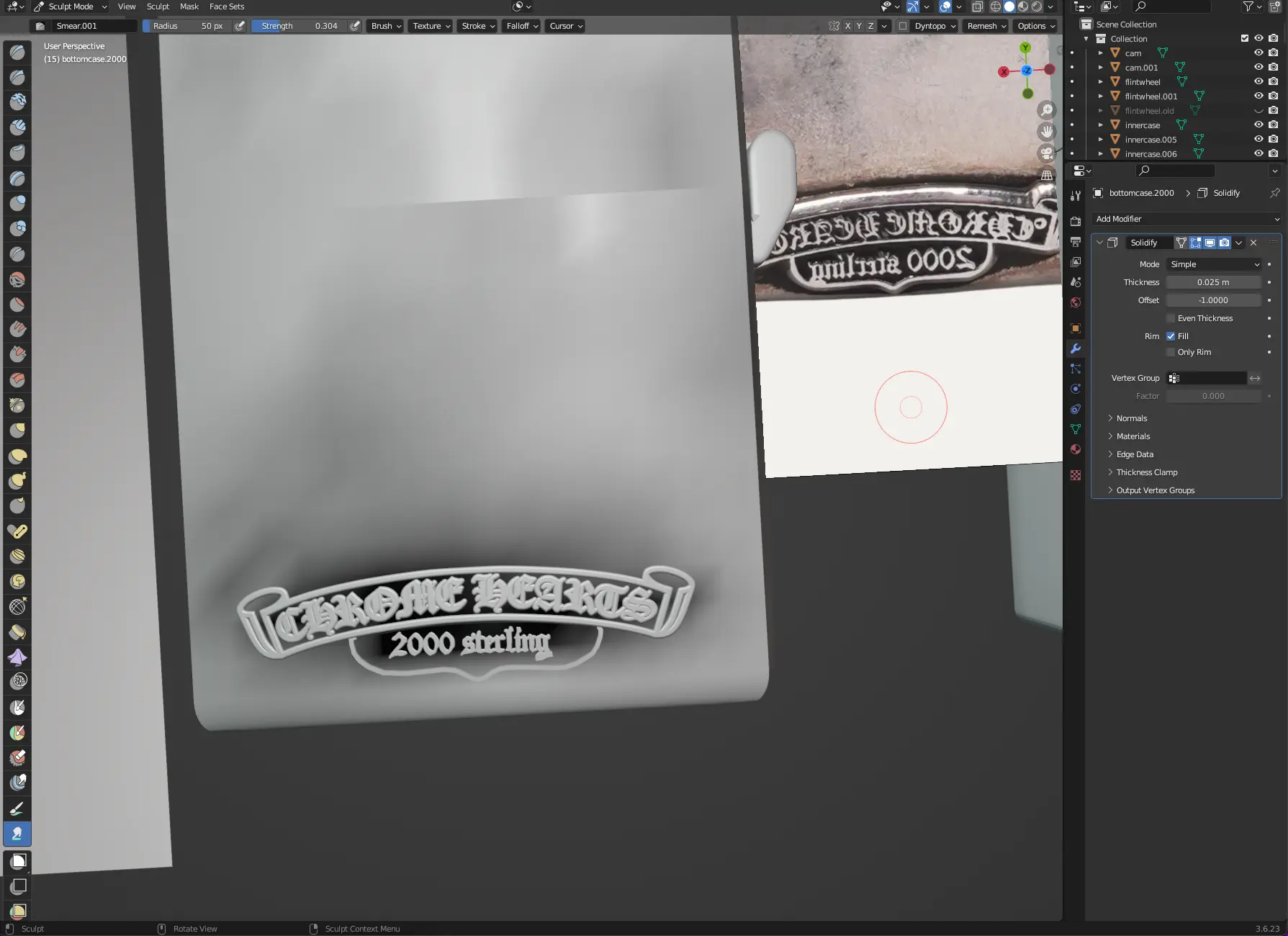Select the Crease brush tool
The height and width of the screenshot is (936, 1288).
pyautogui.click(x=17, y=253)
